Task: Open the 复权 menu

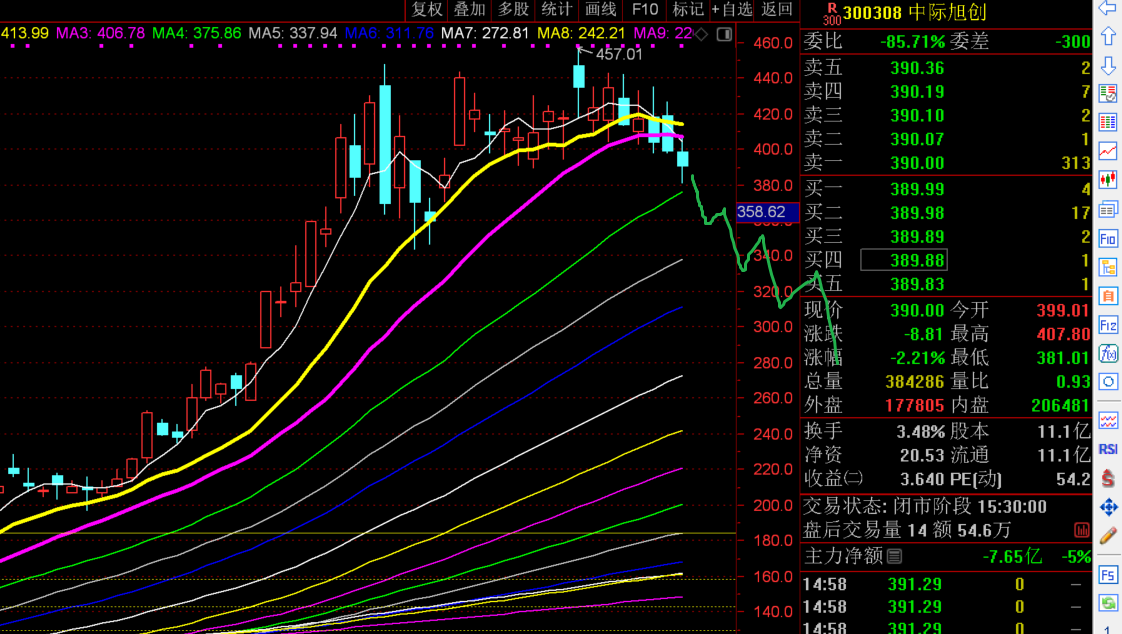Action: coord(427,9)
